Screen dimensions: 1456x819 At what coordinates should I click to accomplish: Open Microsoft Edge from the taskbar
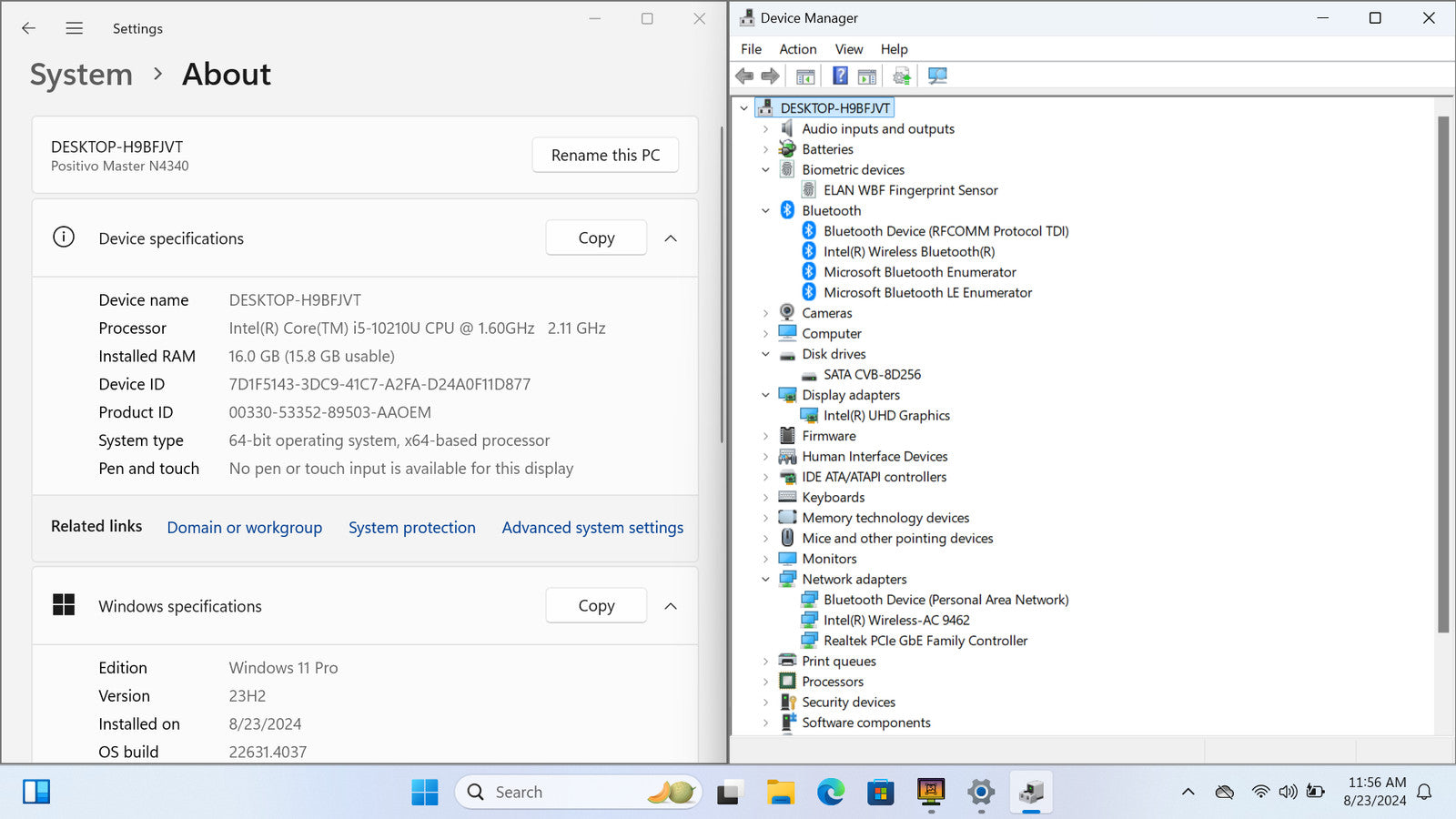(830, 793)
